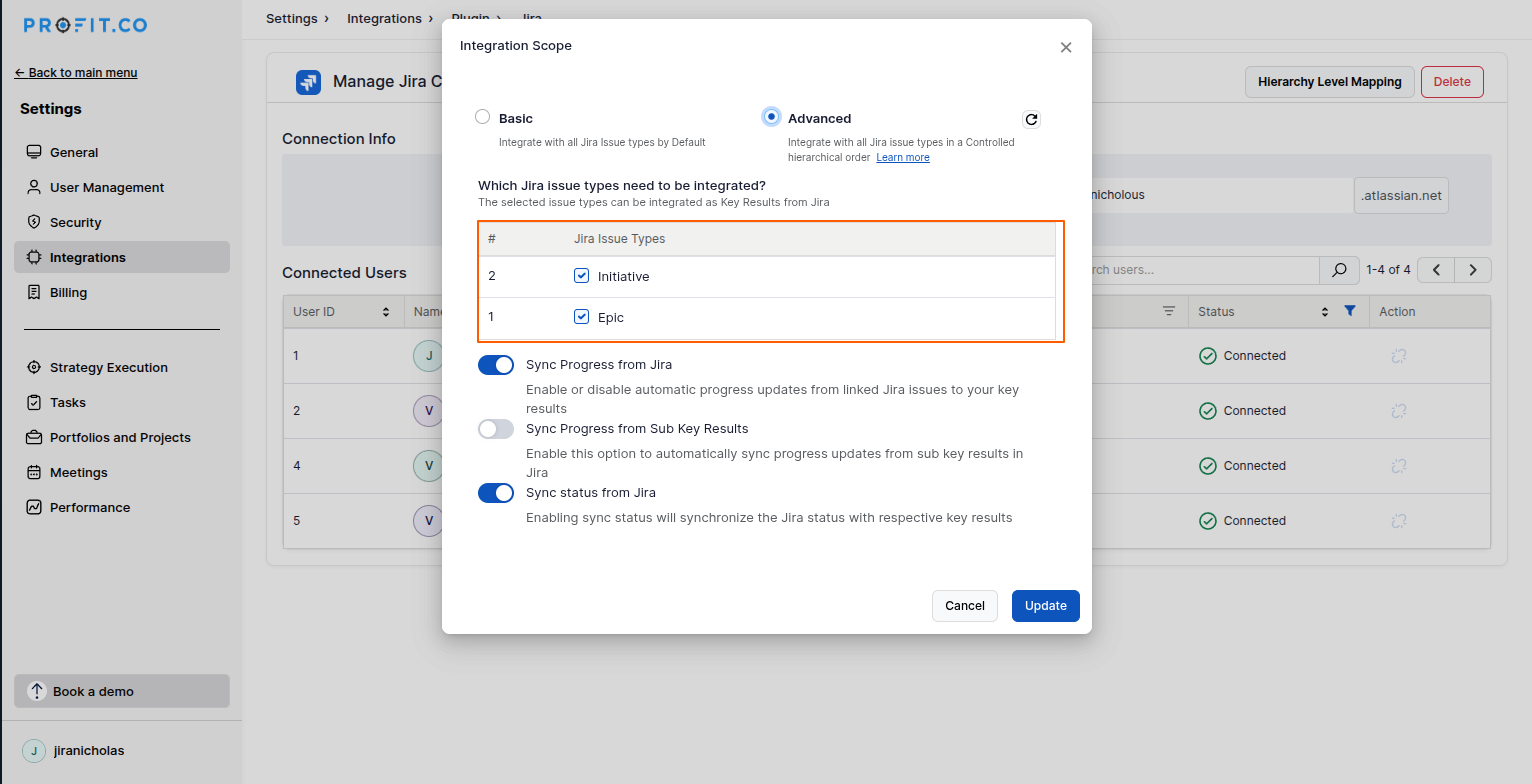Click the disconnect icon for user 5
The image size is (1532, 784).
click(1399, 521)
